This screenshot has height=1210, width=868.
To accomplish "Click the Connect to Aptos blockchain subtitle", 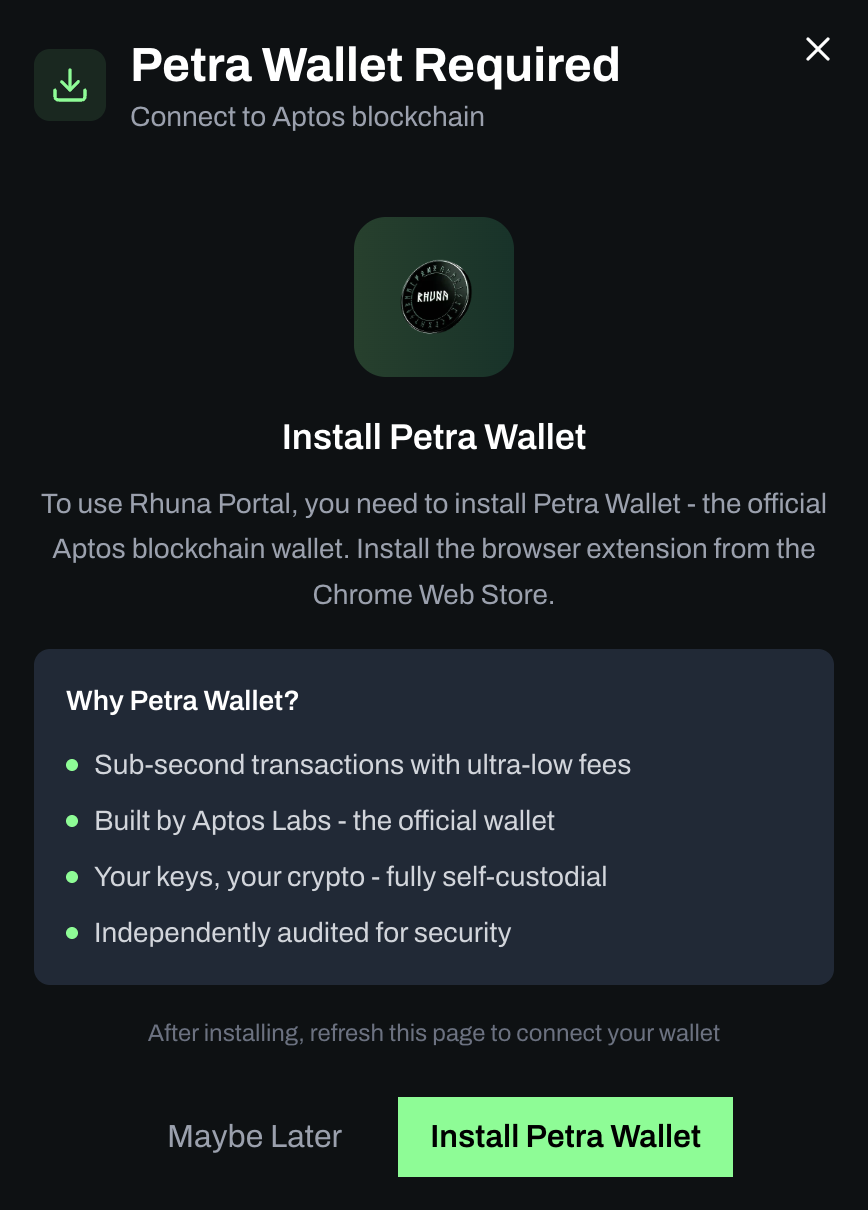I will pos(307,117).
